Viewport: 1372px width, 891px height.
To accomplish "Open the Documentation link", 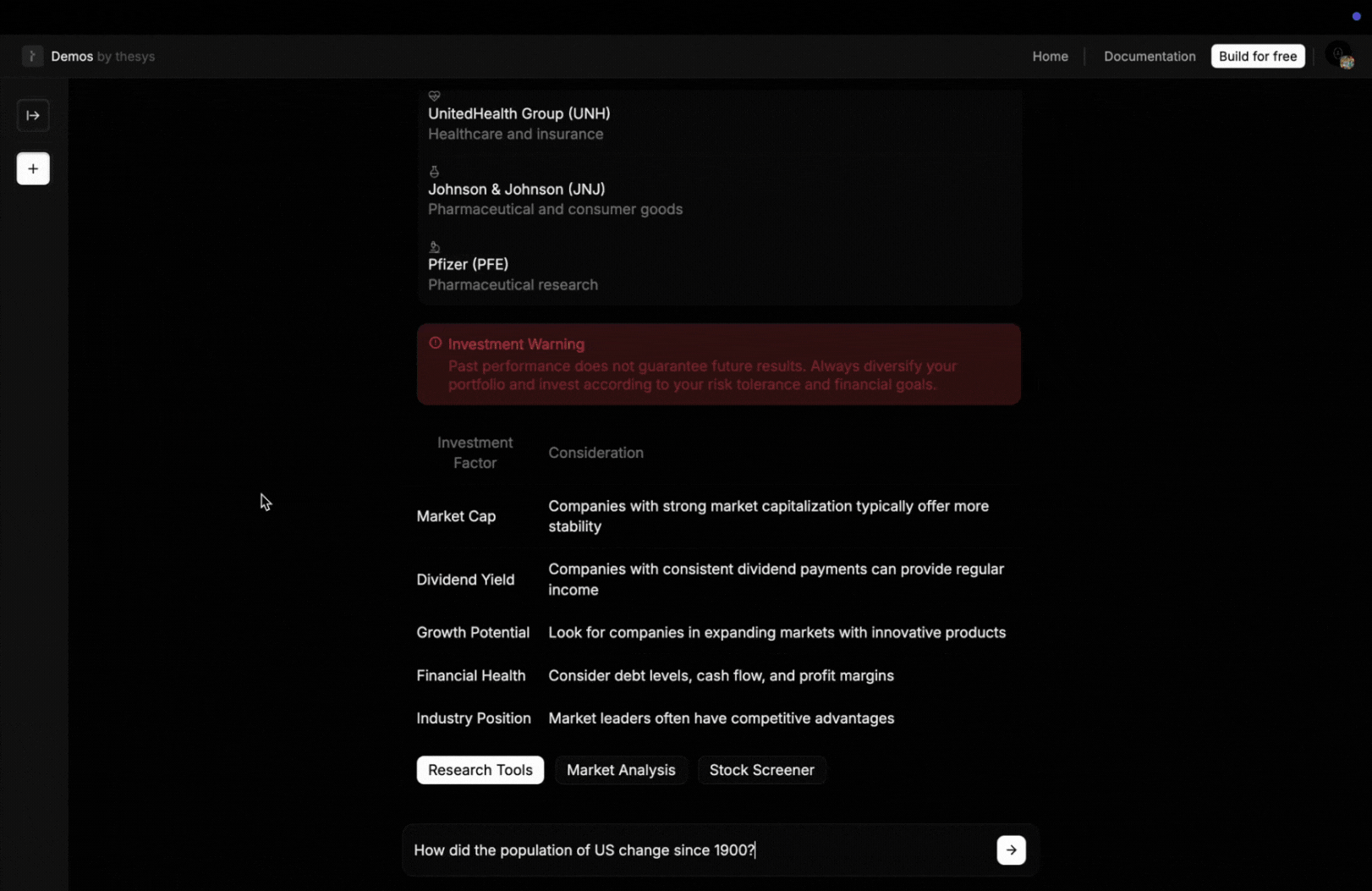I will [1150, 56].
